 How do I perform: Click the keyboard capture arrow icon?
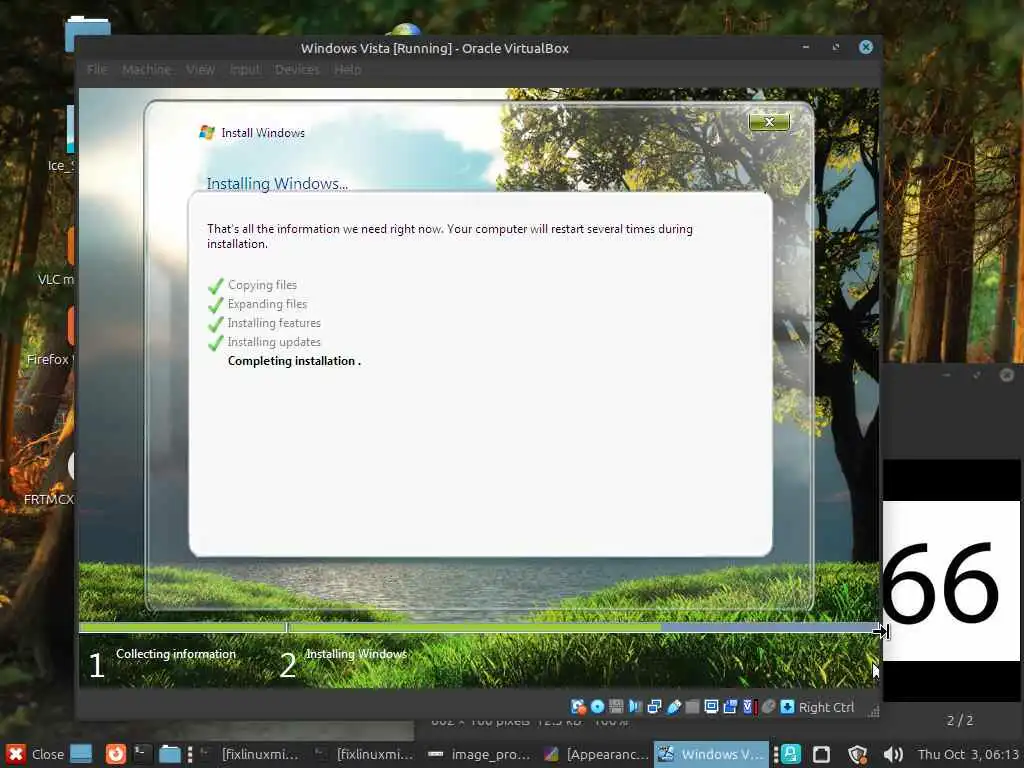tap(788, 707)
